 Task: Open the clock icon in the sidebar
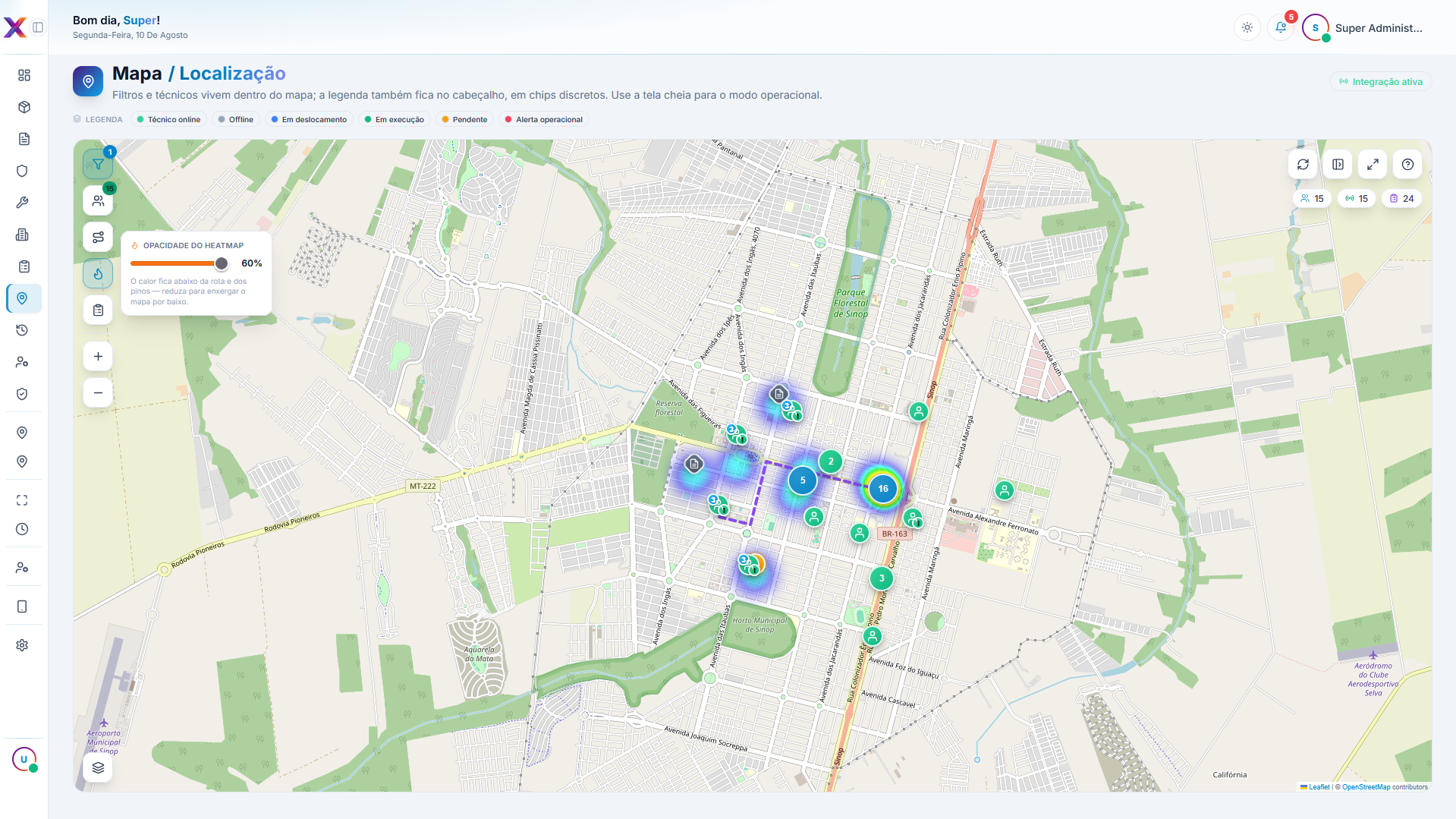tap(22, 529)
